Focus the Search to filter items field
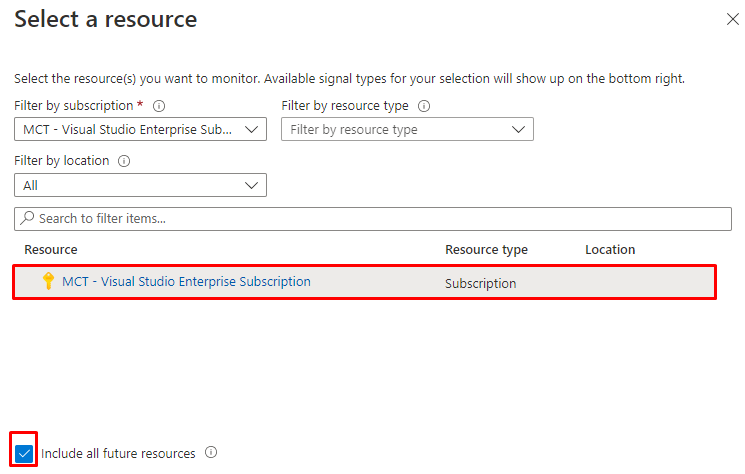 [x=380, y=218]
